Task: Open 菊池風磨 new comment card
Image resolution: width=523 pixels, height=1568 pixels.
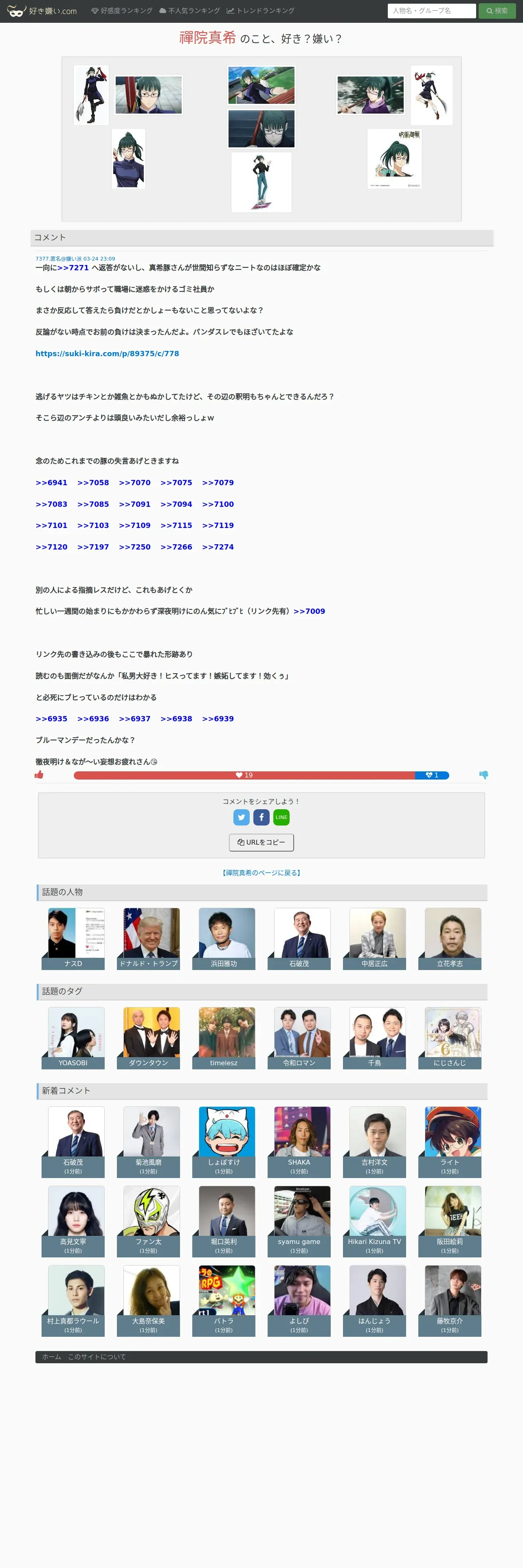Action: 149,1142
